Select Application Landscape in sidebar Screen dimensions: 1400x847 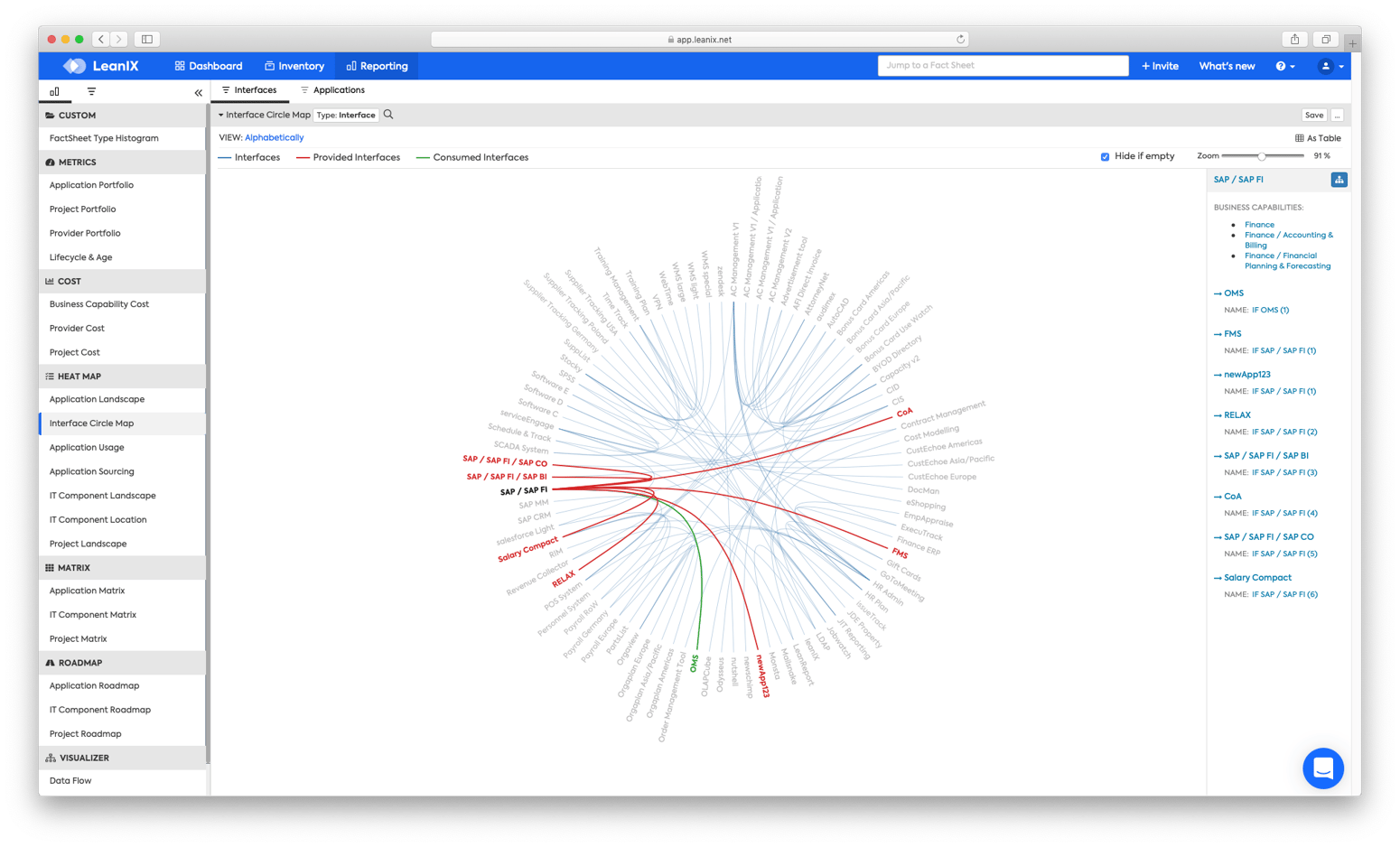coord(97,399)
